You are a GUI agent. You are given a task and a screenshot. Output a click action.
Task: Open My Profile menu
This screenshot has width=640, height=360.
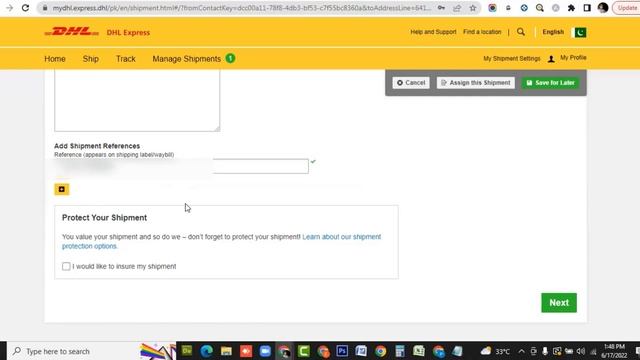(x=573, y=58)
